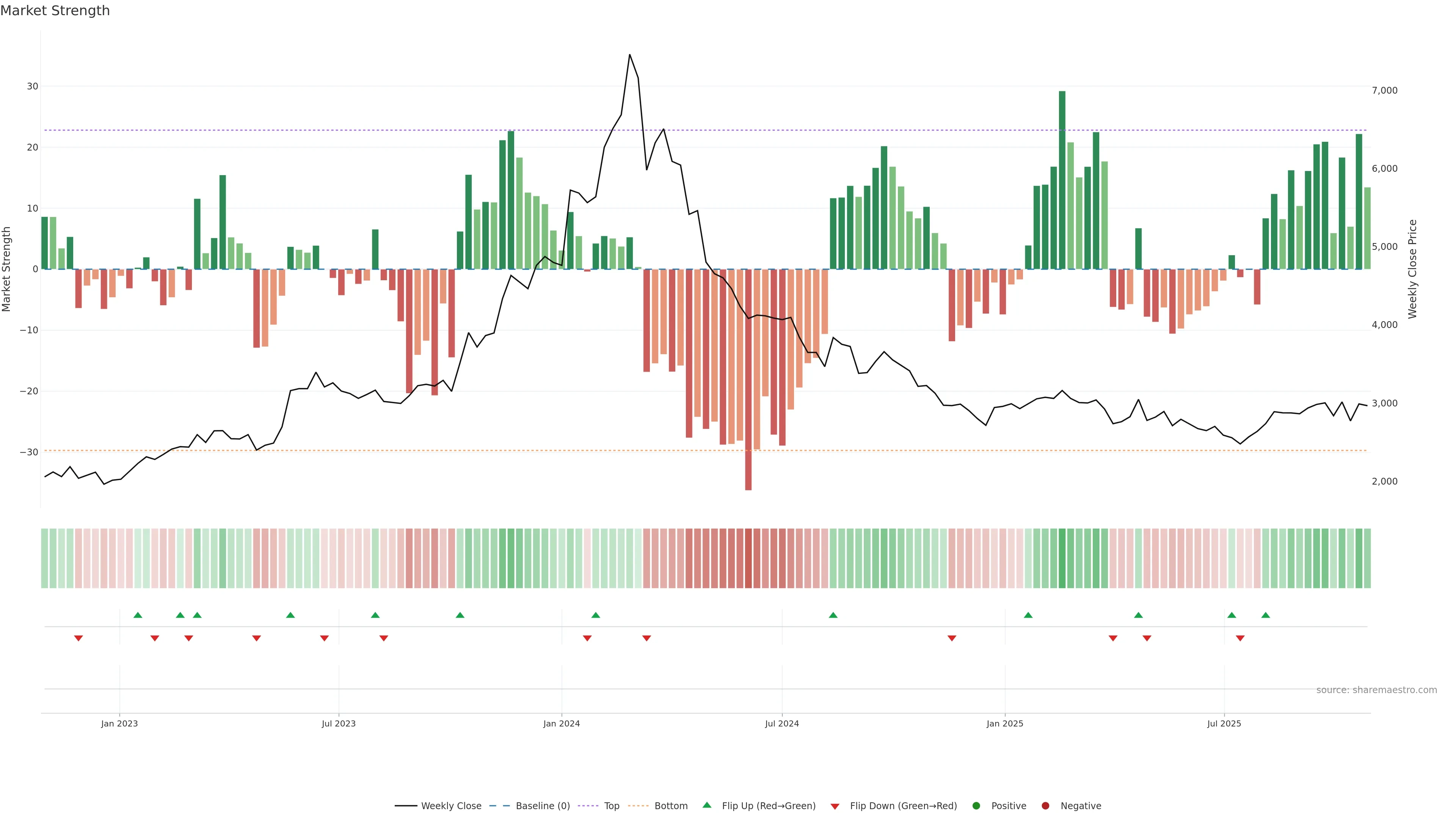Click the darkest red heatmap strip cell
The image size is (1456, 819).
pyautogui.click(x=748, y=559)
